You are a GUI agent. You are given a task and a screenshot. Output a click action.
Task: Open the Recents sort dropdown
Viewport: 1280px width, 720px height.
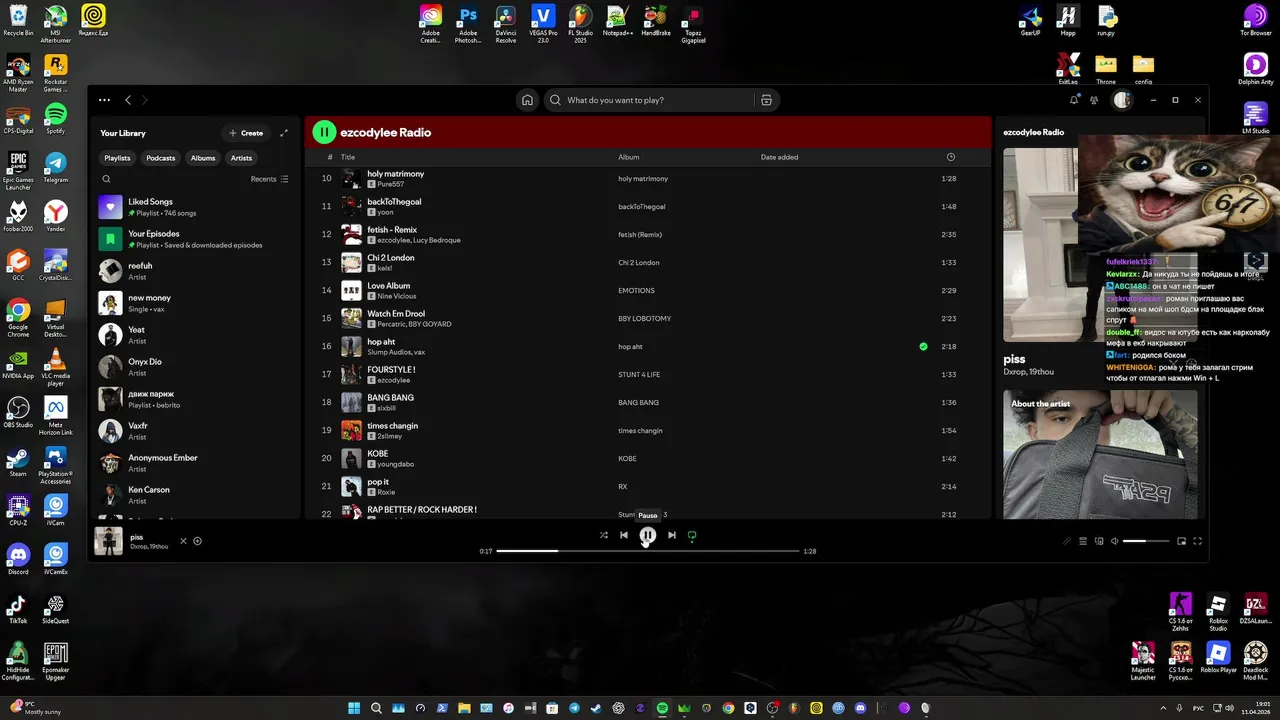click(270, 179)
